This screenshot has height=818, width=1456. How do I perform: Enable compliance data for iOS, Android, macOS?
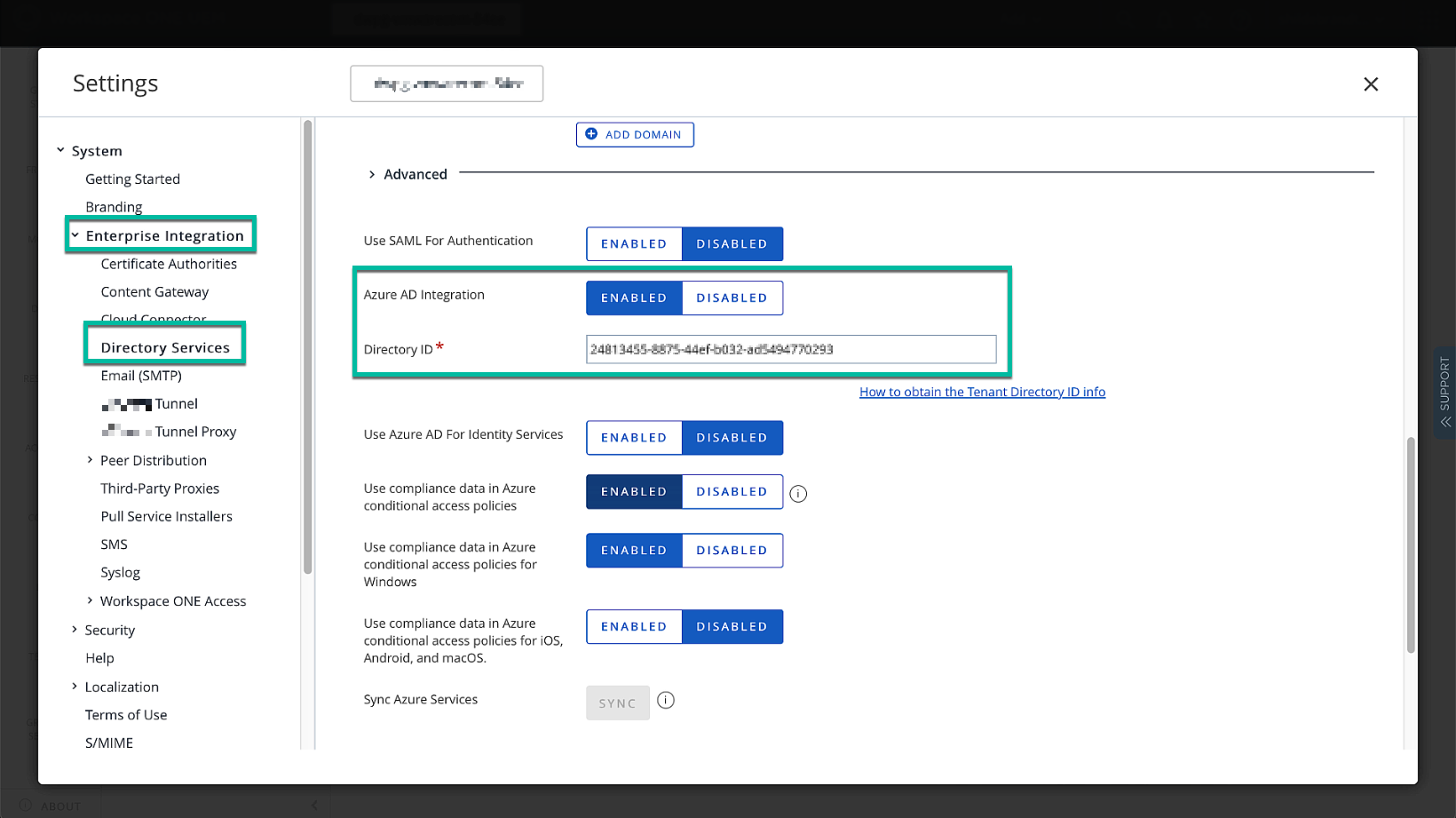click(x=634, y=627)
